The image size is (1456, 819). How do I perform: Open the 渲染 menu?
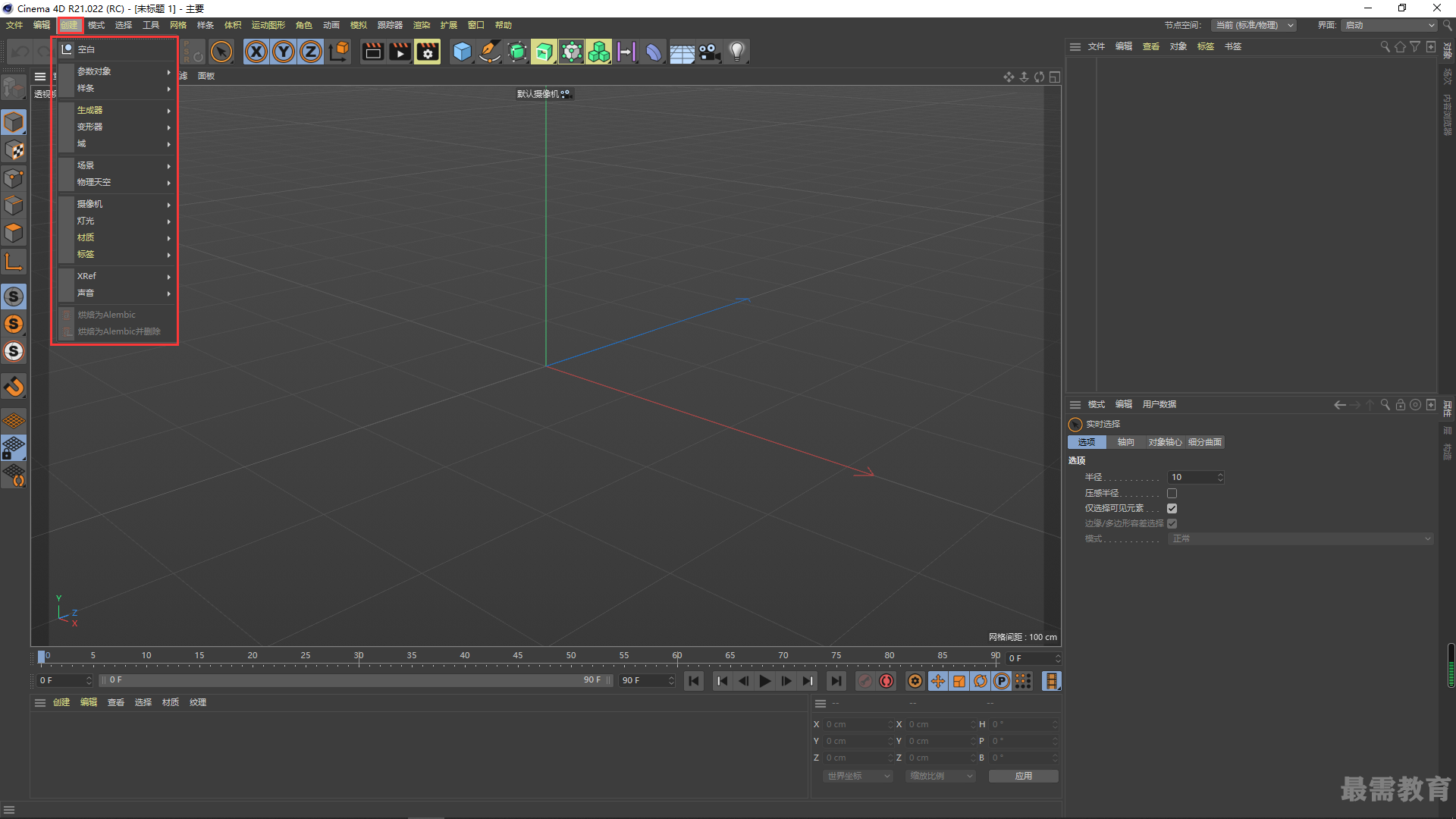[422, 25]
